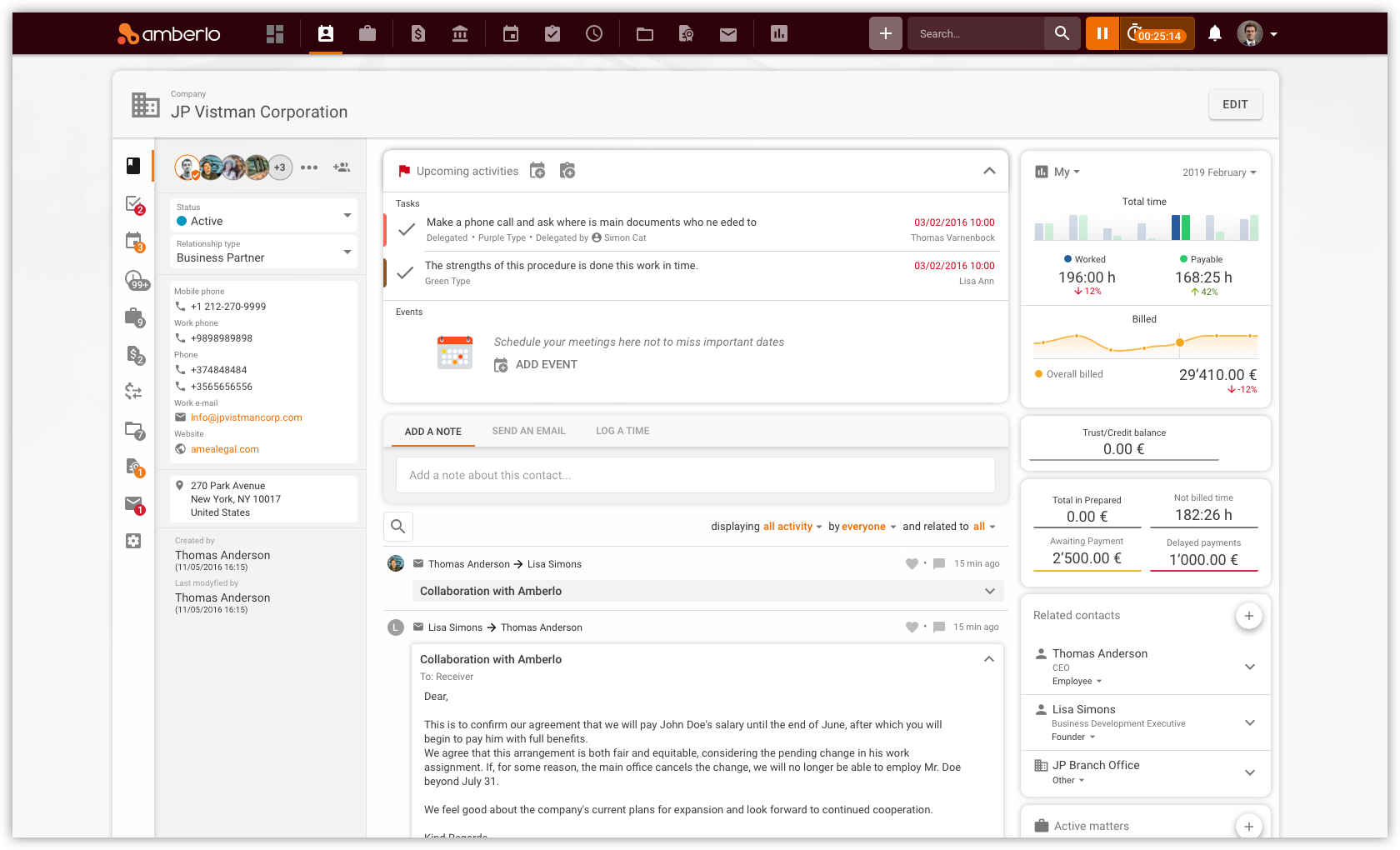Open sidebar matters briefcase icon with badge 9

pos(134,317)
